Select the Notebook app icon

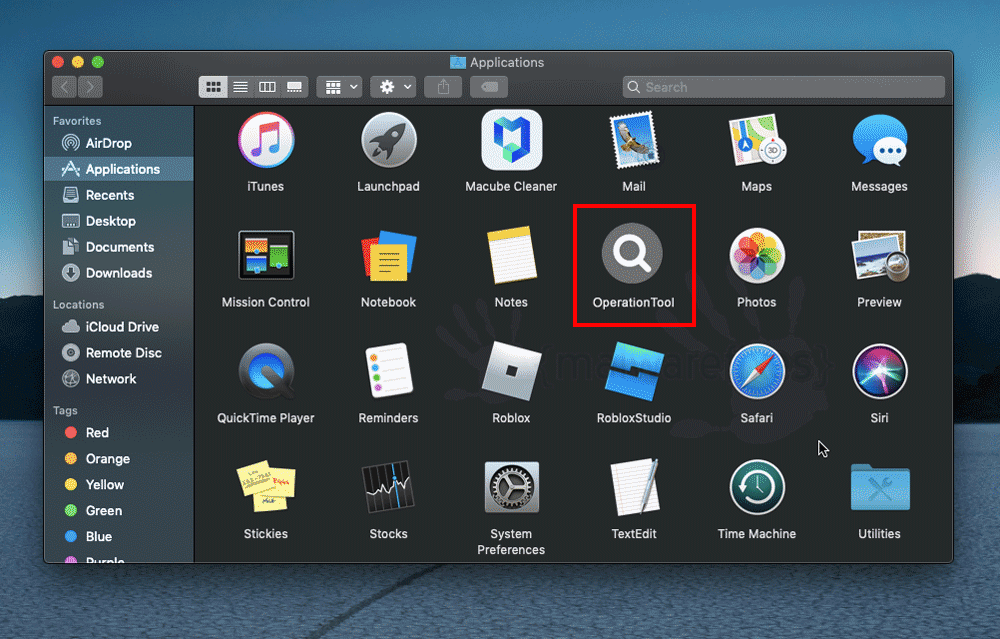(388, 255)
